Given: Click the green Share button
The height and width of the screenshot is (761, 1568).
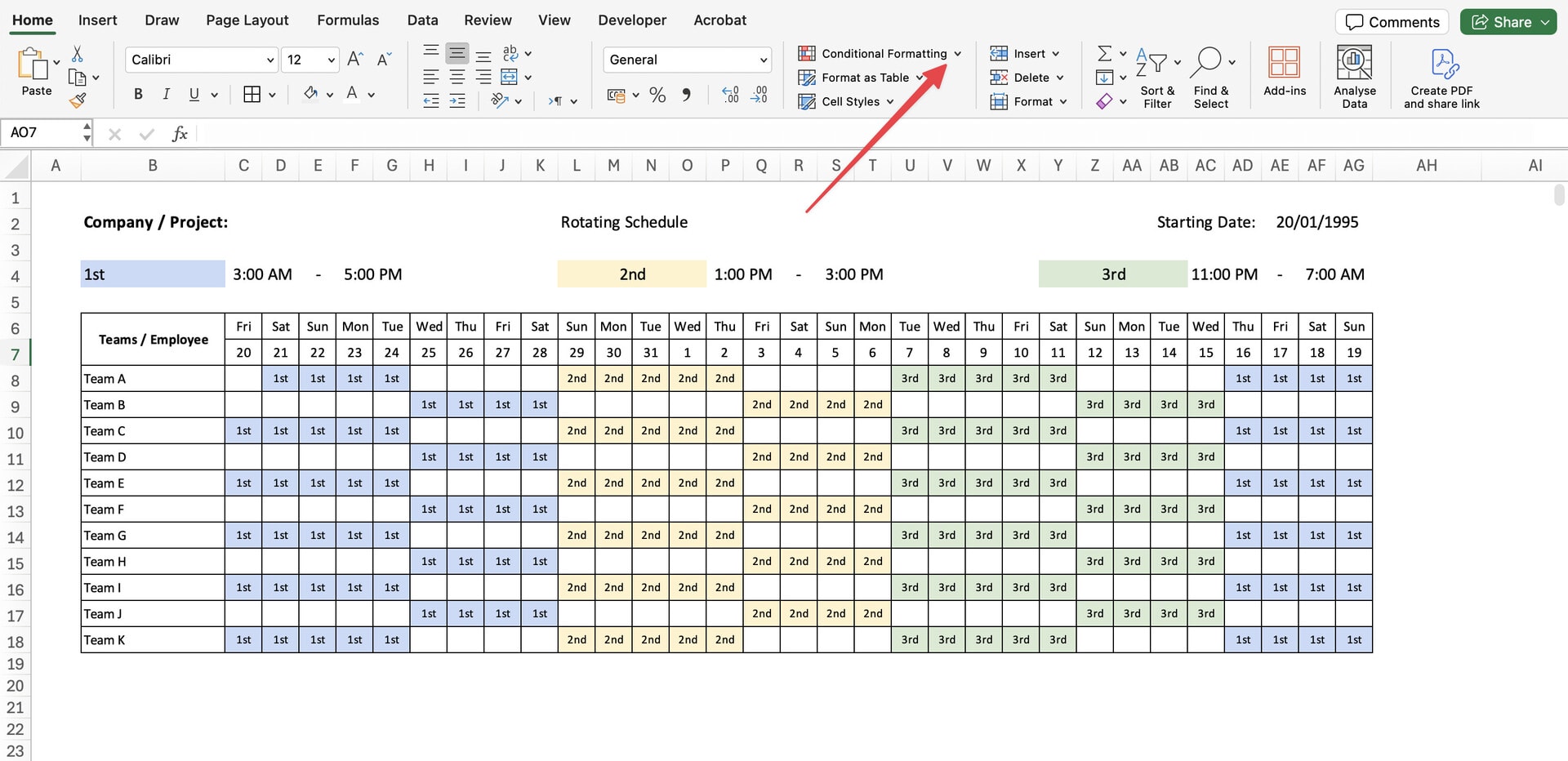Looking at the screenshot, I should (x=1508, y=21).
